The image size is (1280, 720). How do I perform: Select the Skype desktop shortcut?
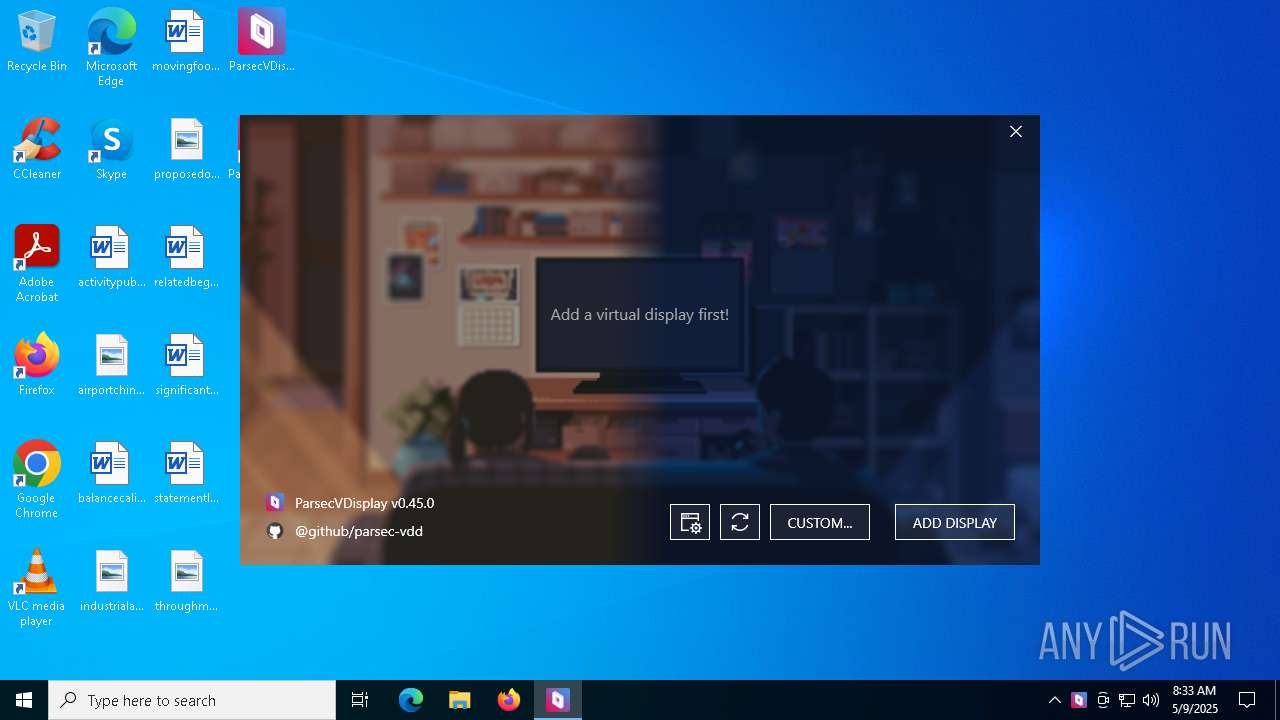(111, 149)
